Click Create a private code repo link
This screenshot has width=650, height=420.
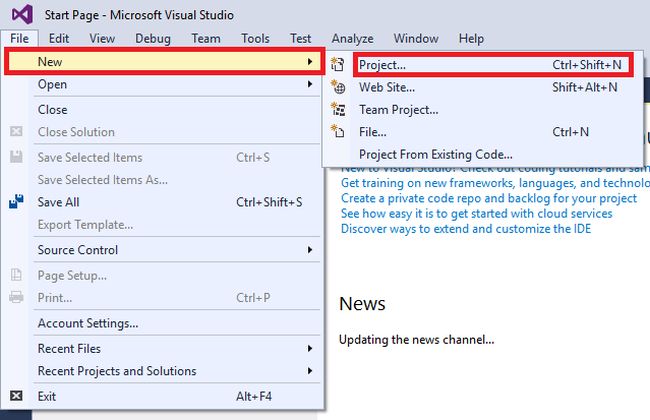[x=488, y=198]
